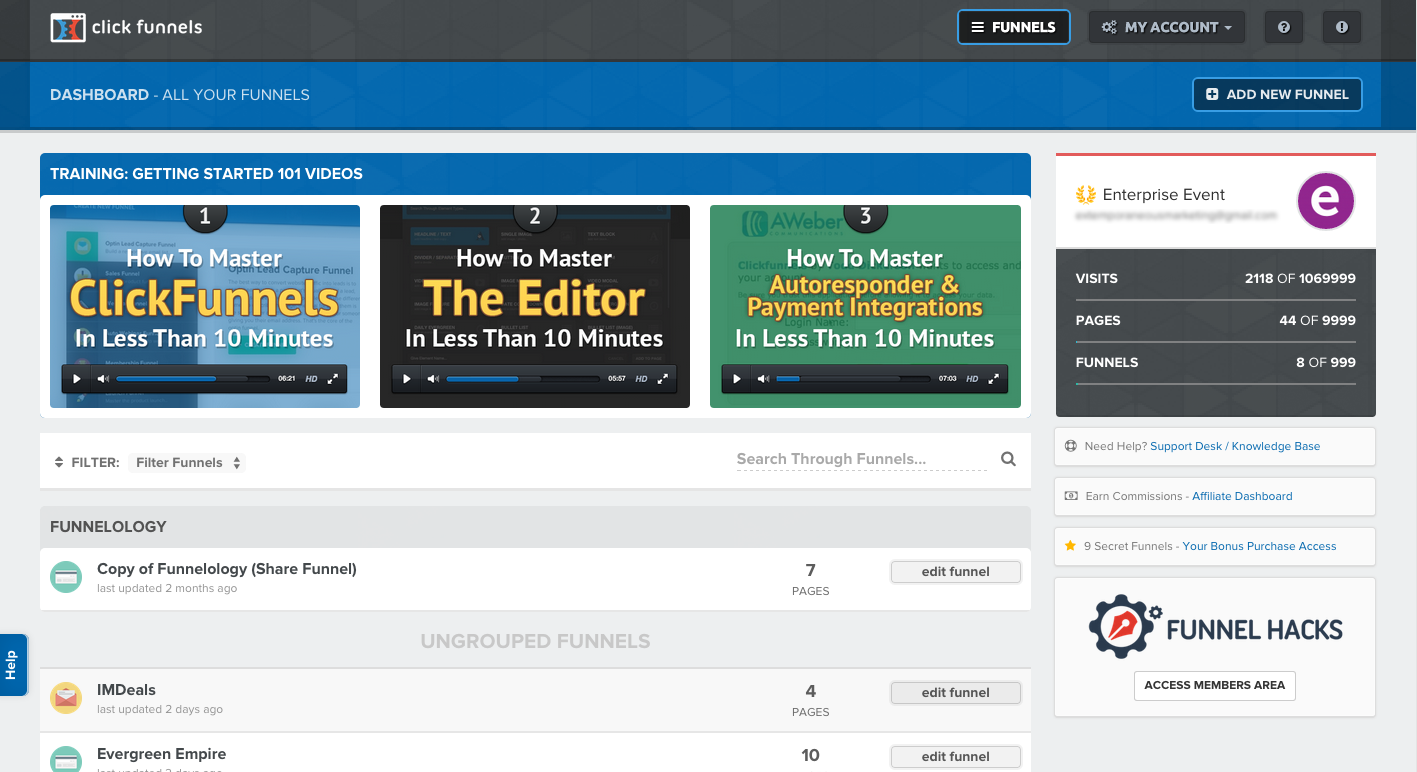
Task: Click the search magnifier icon
Action: coord(1008,459)
